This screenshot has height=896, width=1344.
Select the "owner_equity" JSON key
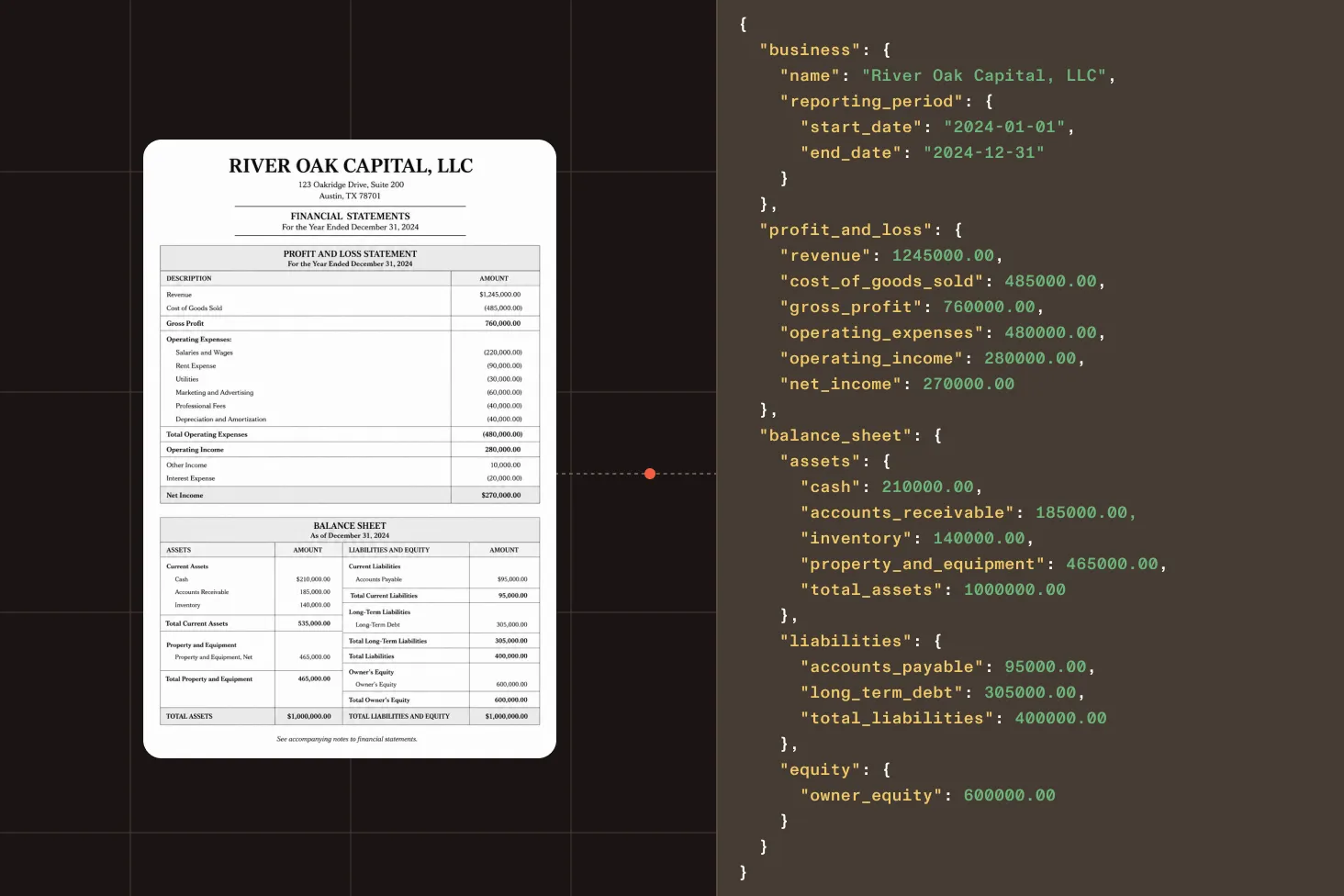(872, 795)
